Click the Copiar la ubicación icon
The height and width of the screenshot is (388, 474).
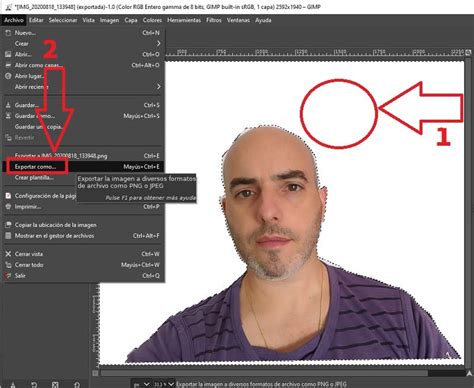point(8,225)
